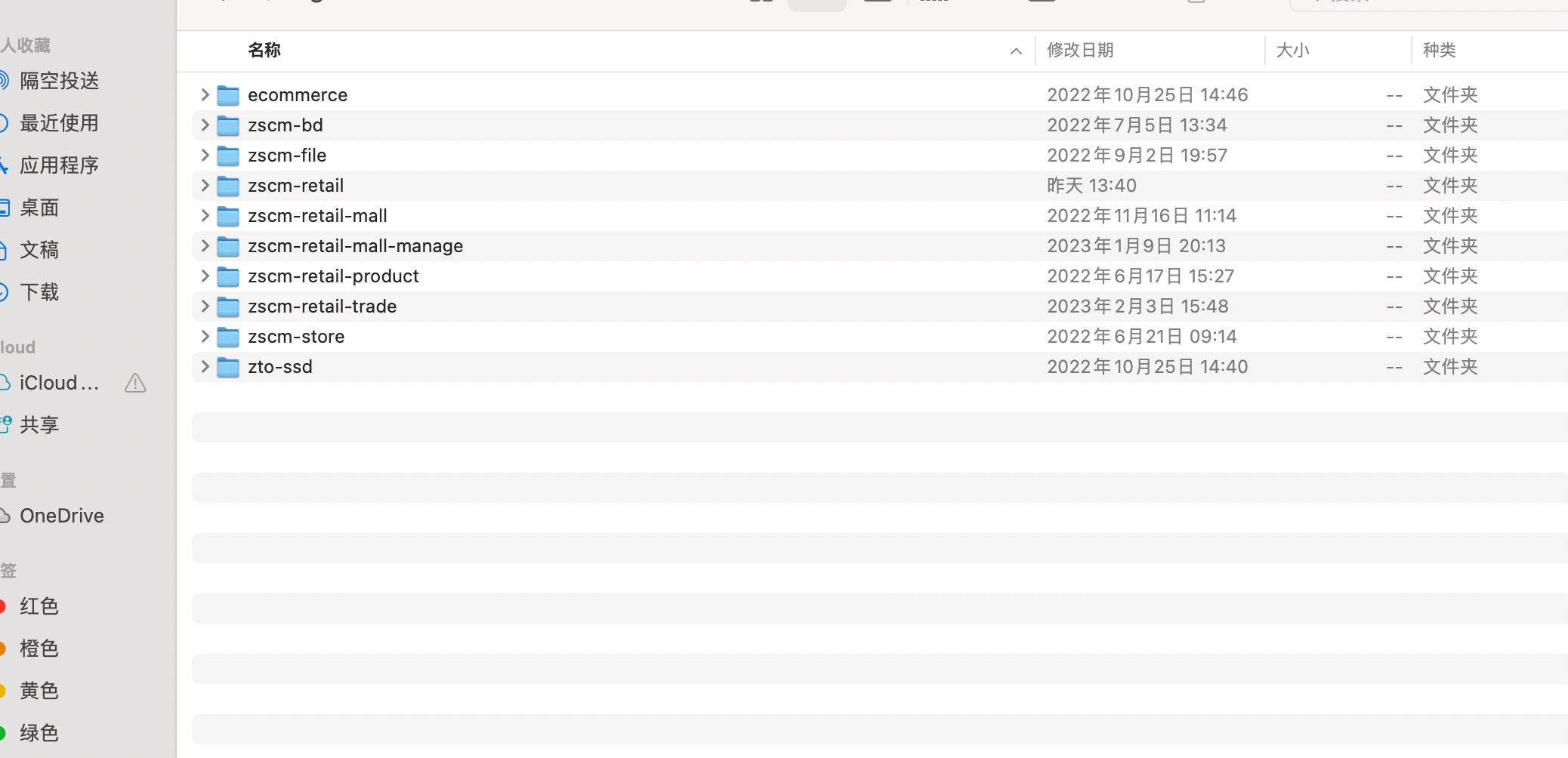Filter by 橙色 tag

pyautogui.click(x=39, y=649)
